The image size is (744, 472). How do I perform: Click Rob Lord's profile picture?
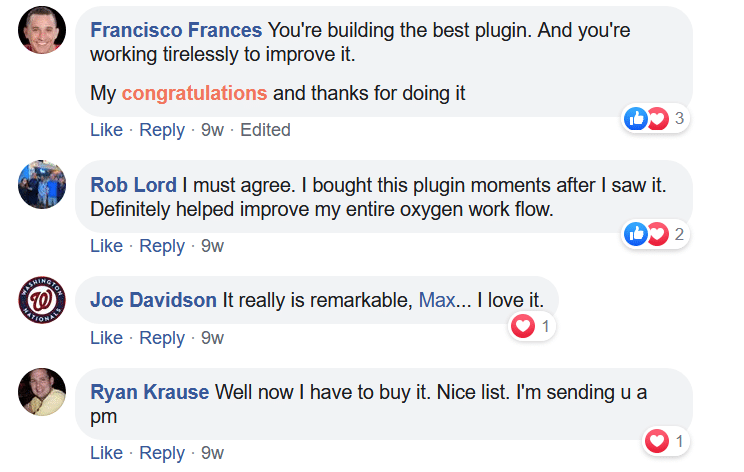coord(43,184)
